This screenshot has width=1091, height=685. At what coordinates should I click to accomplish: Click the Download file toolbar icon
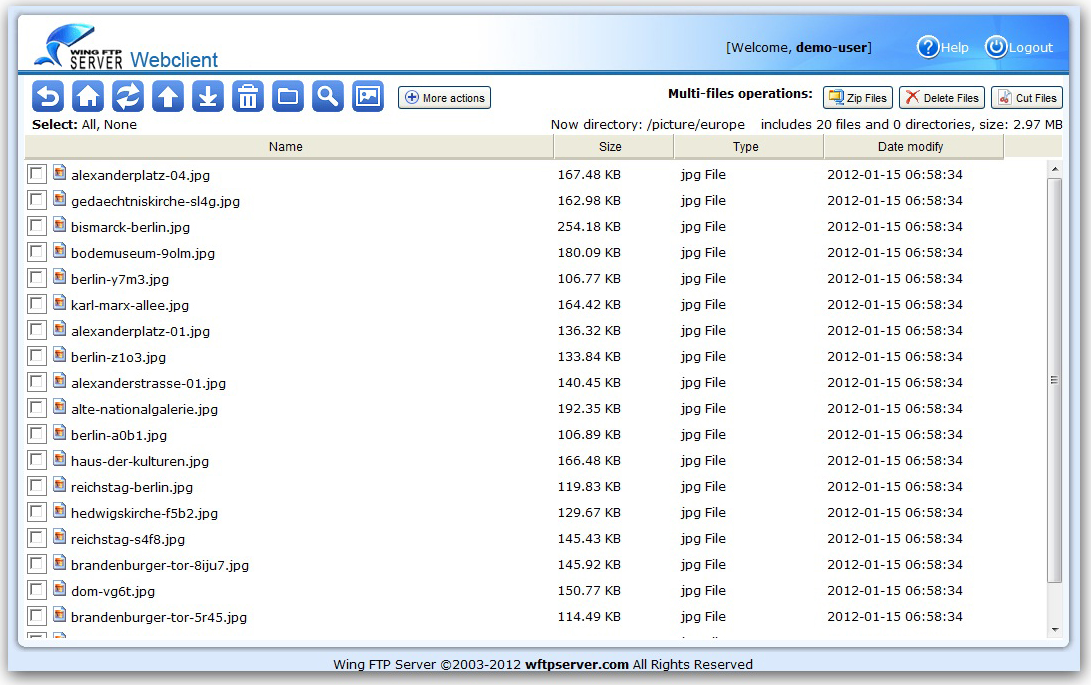click(208, 96)
